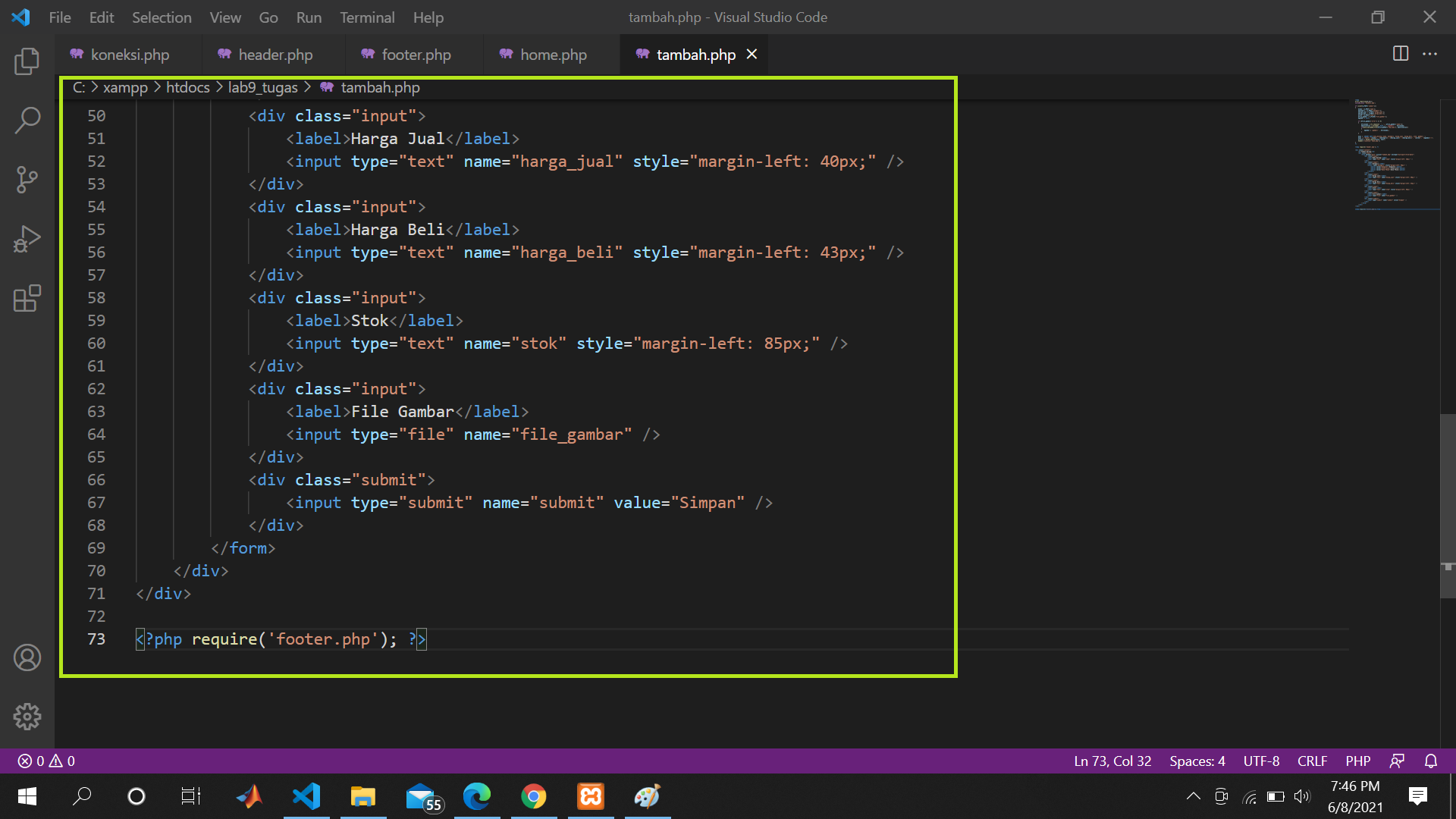The image size is (1456, 819).
Task: Open clock and date 7:46 PM
Action: coord(1355,796)
